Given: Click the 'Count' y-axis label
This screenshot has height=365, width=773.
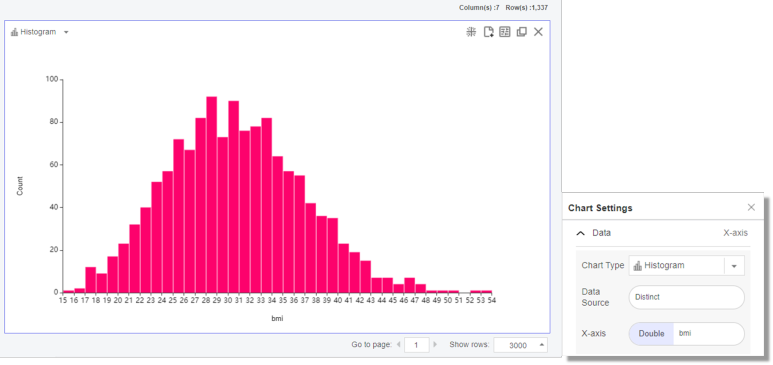Looking at the screenshot, I should click(x=20, y=186).
